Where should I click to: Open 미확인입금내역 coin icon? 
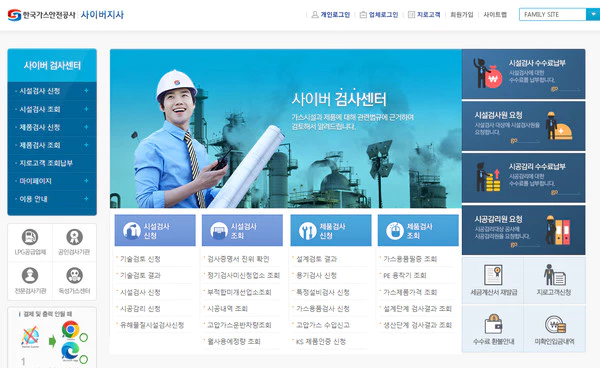pyautogui.click(x=555, y=324)
